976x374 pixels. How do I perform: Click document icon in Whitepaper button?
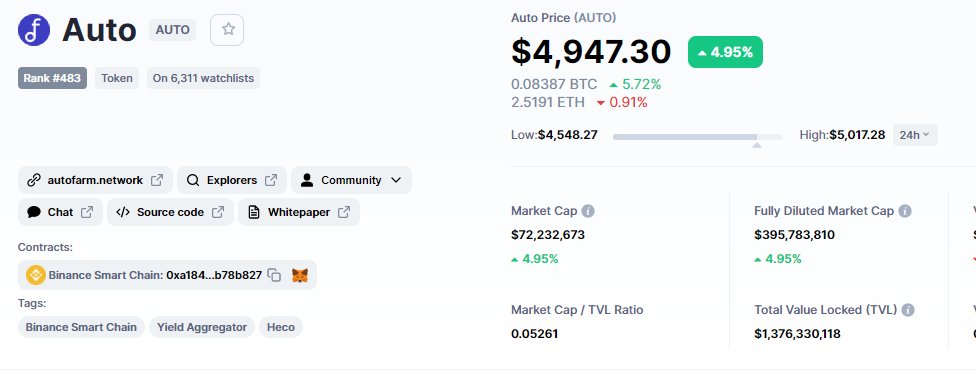pyautogui.click(x=253, y=212)
